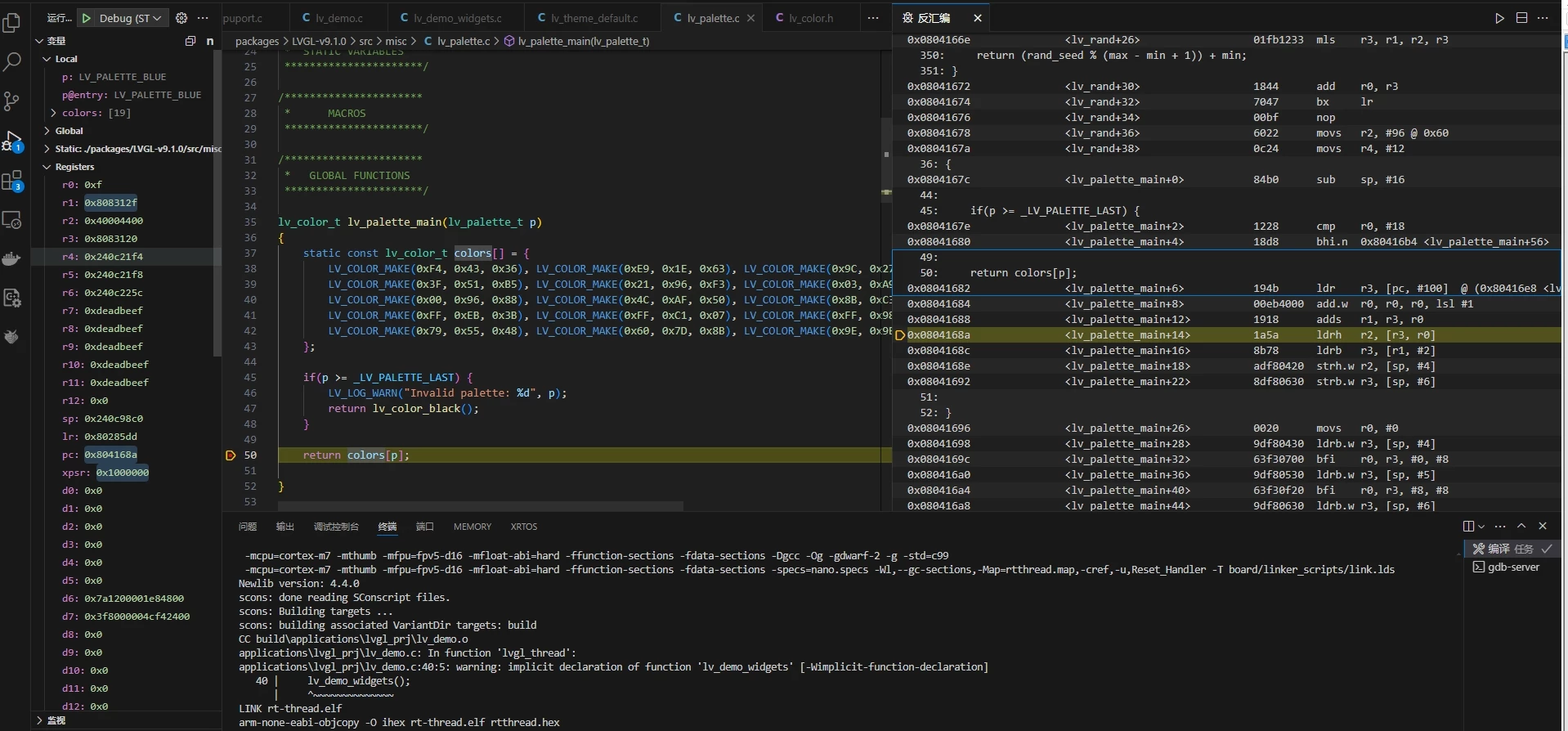Open the problems panel tab
The image size is (1568, 731).
click(x=247, y=527)
